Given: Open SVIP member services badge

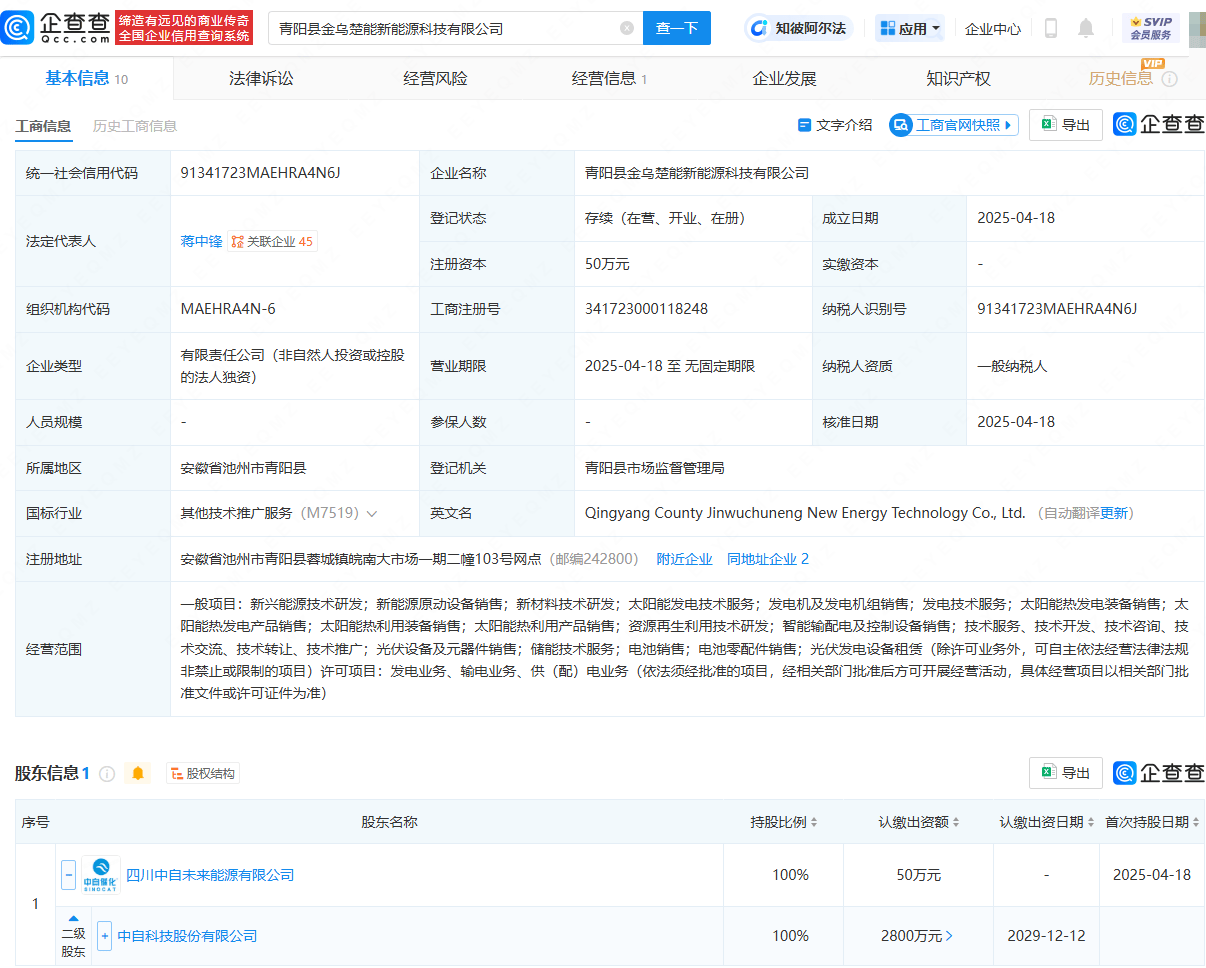Looking at the screenshot, I should pos(1150,28).
